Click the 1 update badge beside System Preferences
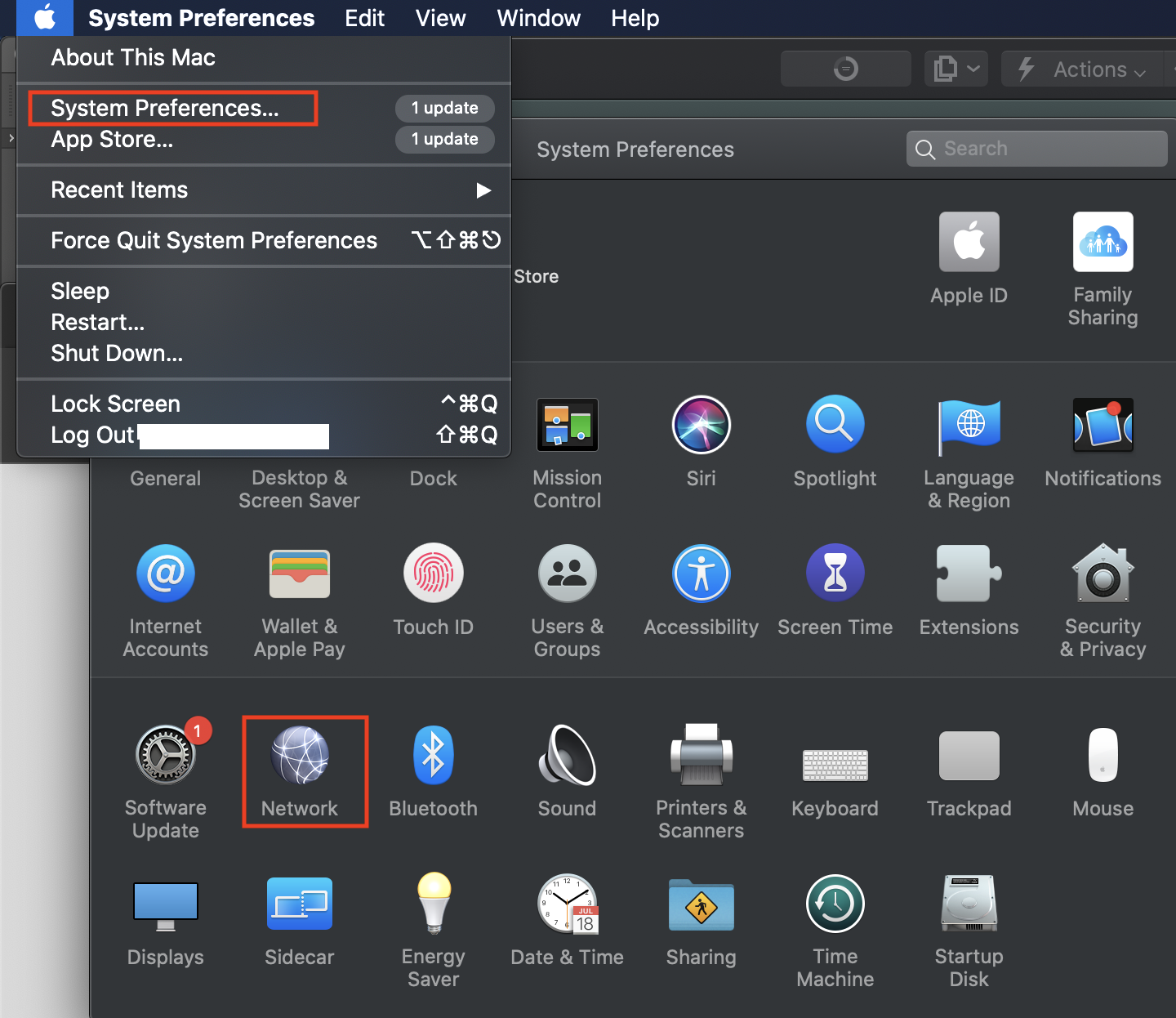The image size is (1176, 1018). (x=445, y=108)
